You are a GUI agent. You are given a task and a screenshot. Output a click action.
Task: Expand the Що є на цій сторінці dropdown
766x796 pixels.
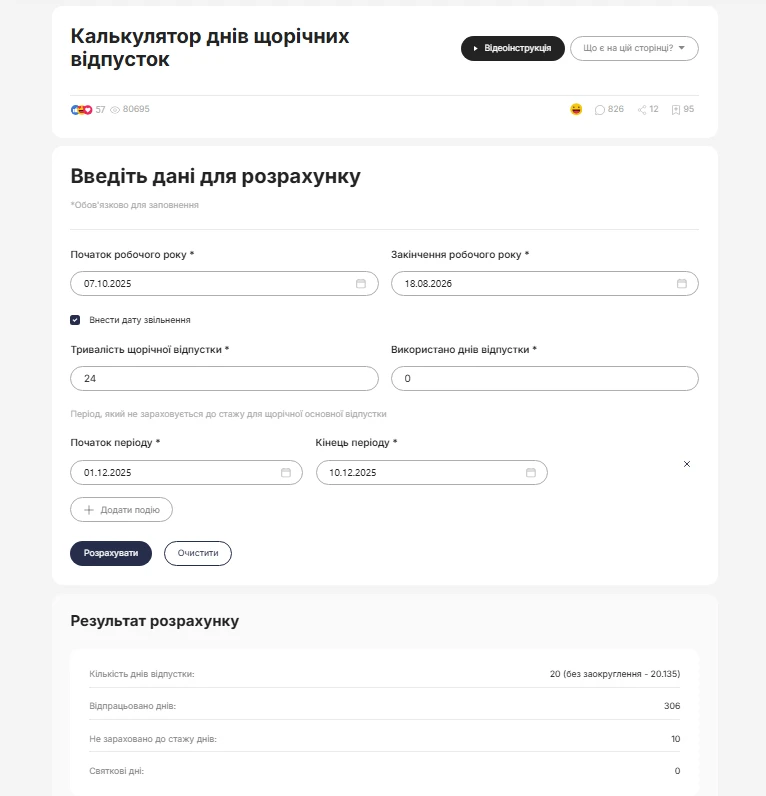634,48
